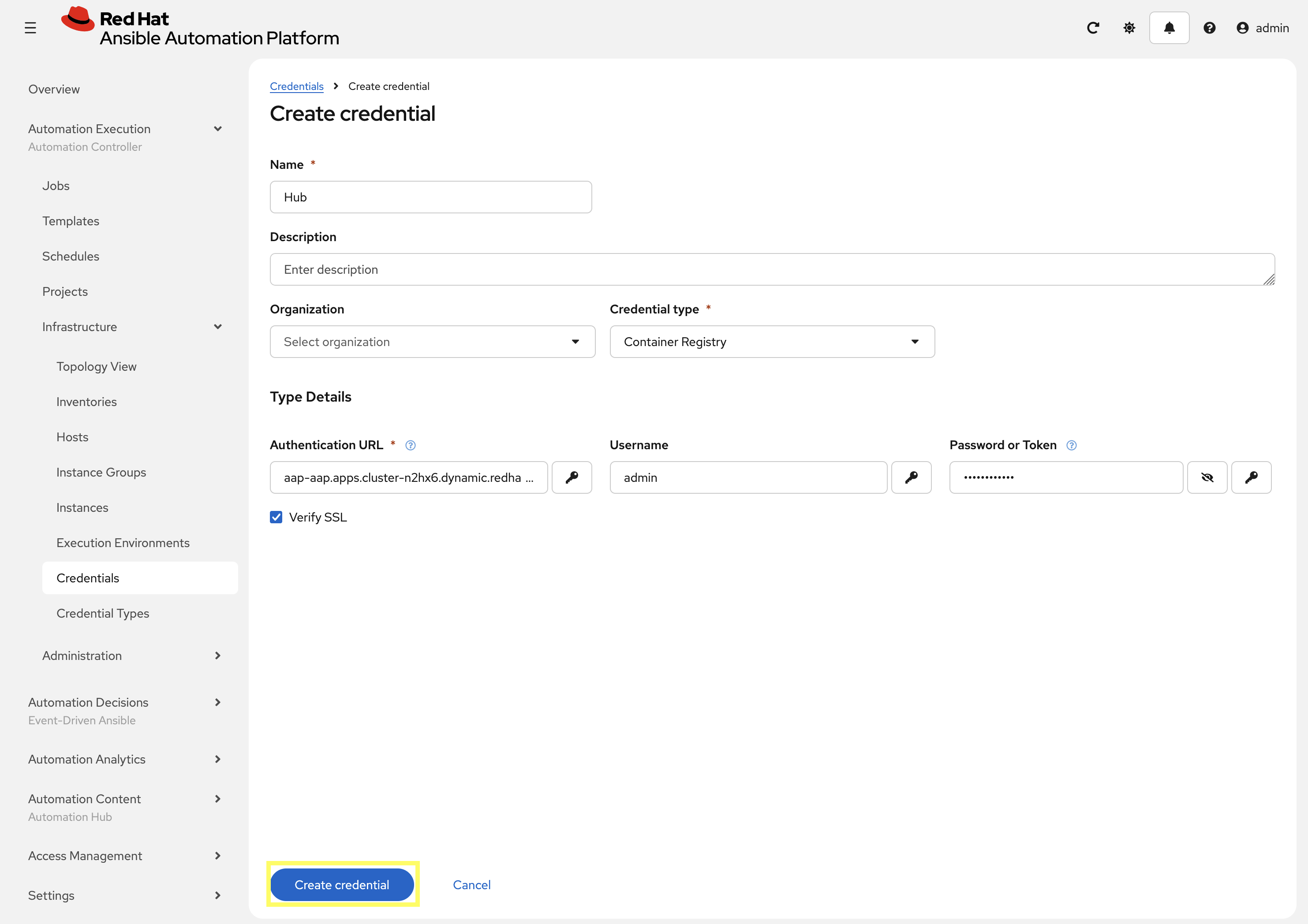Click the key icon beside Authentication URL

tap(572, 477)
